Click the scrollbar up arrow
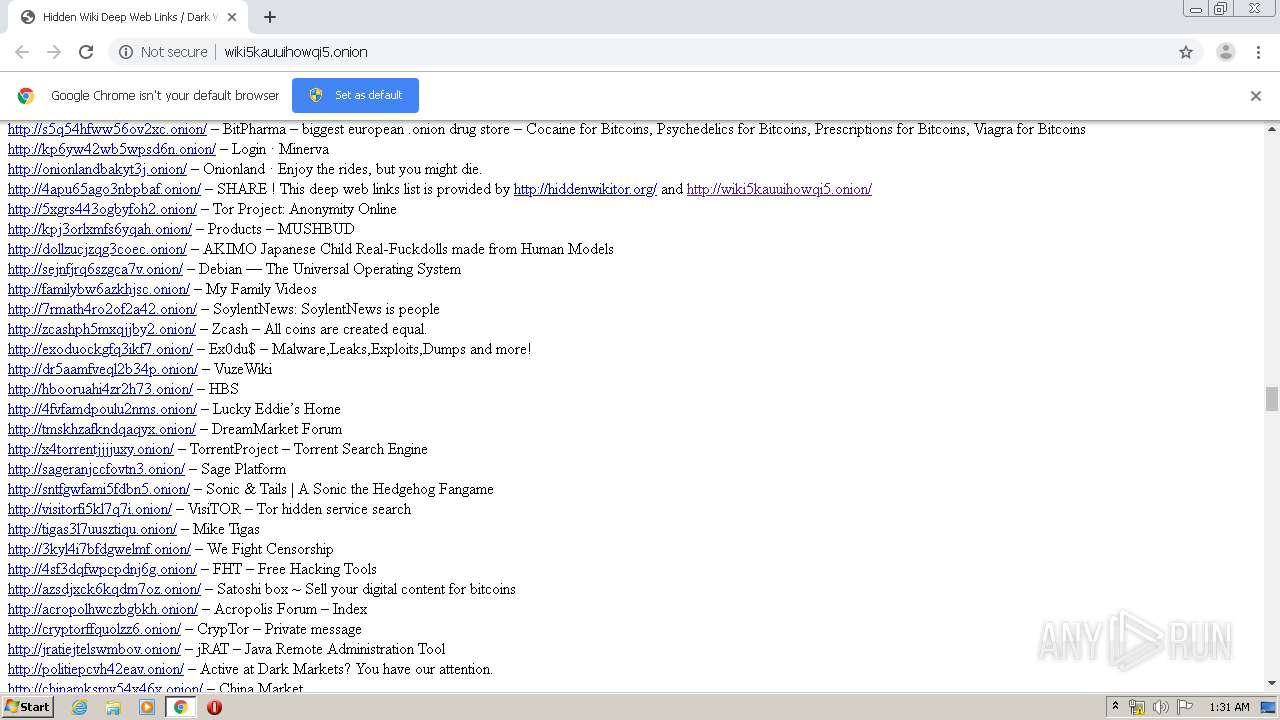The height and width of the screenshot is (720, 1280). click(1272, 129)
